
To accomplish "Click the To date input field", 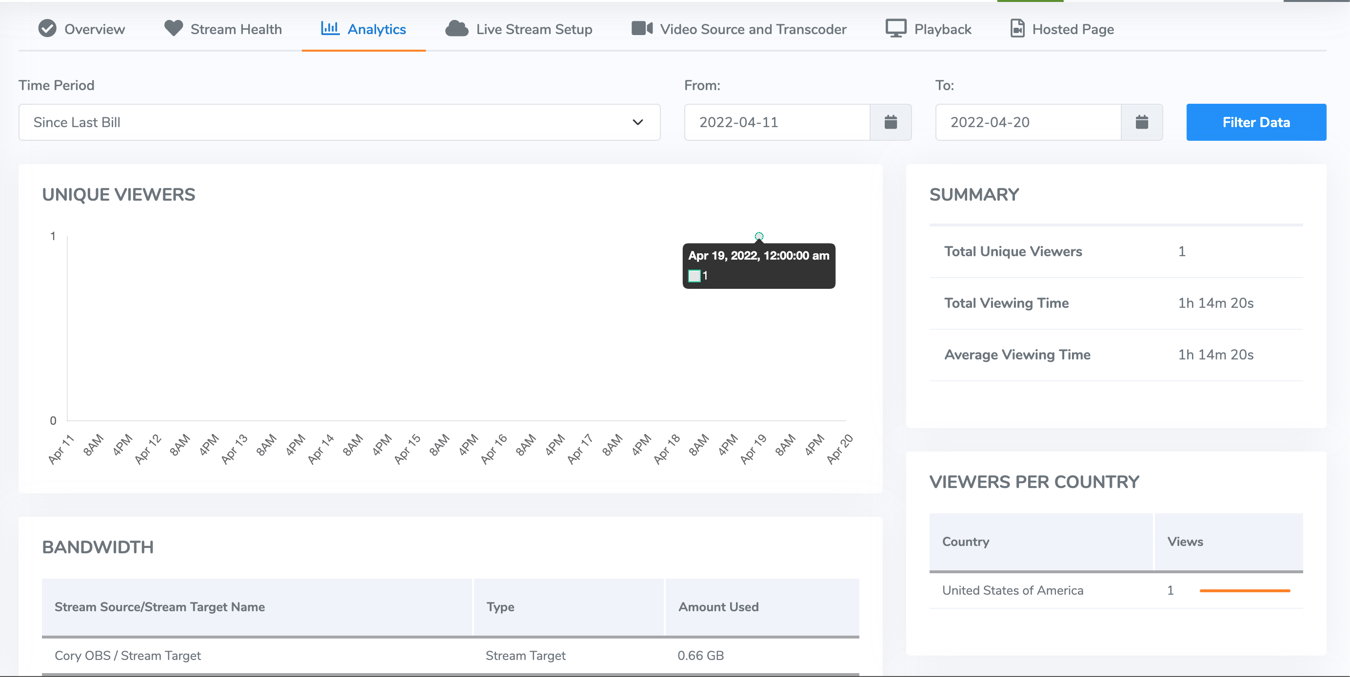I will tap(1030, 122).
